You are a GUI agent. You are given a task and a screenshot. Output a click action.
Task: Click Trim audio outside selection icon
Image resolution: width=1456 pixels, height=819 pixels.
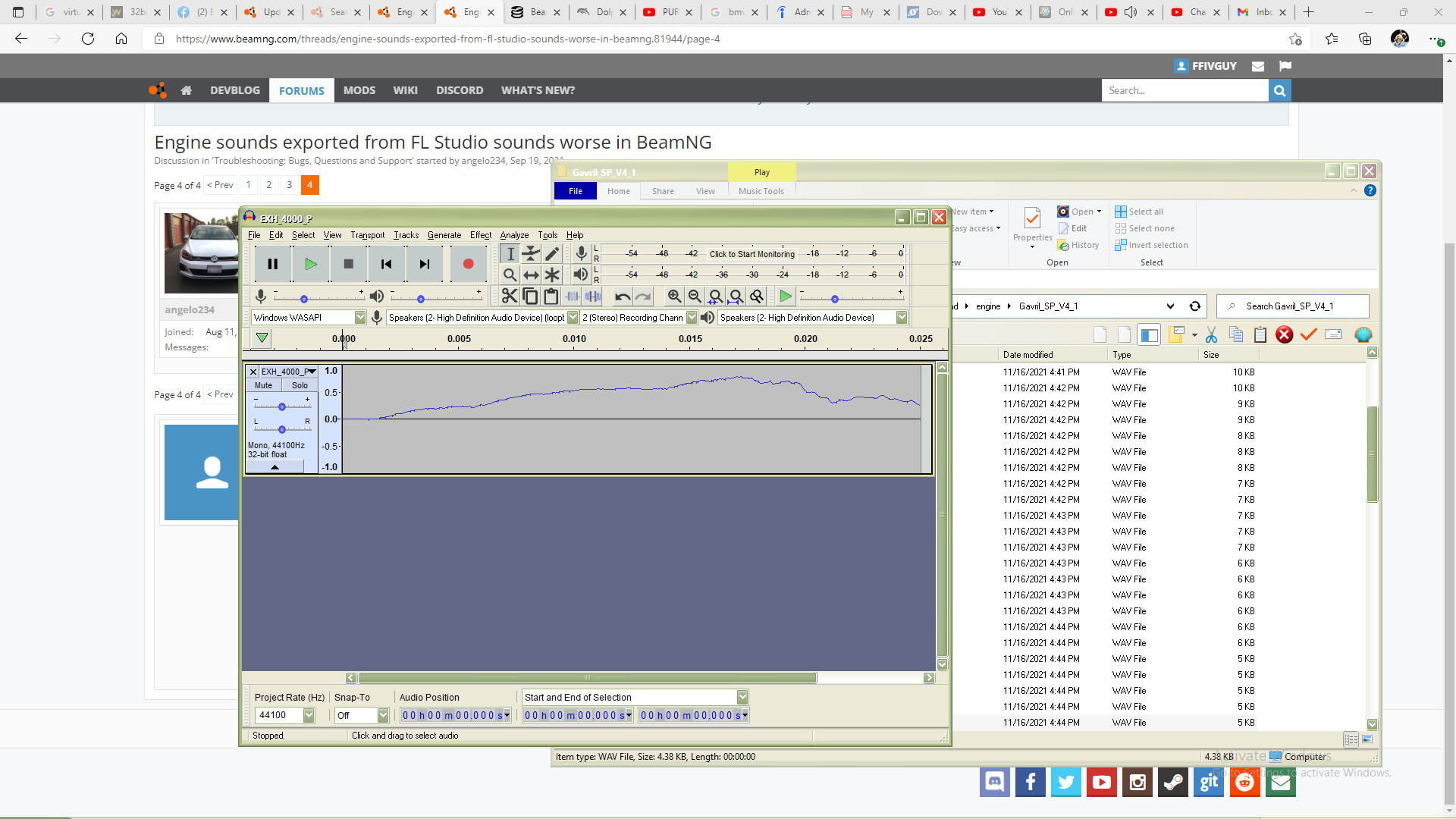click(573, 297)
